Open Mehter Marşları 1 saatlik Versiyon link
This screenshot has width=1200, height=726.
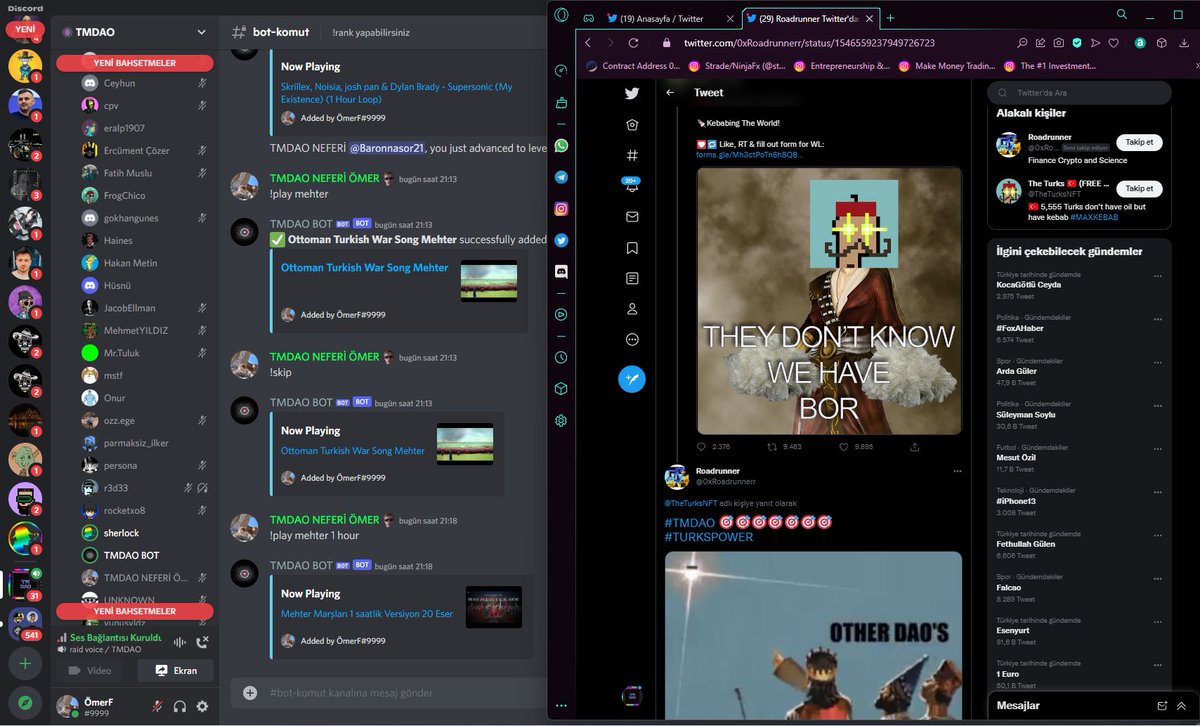click(367, 613)
